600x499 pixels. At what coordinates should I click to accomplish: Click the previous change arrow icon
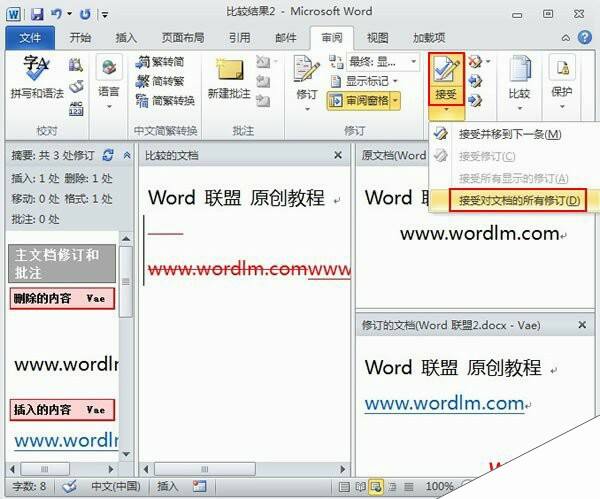[x=475, y=81]
